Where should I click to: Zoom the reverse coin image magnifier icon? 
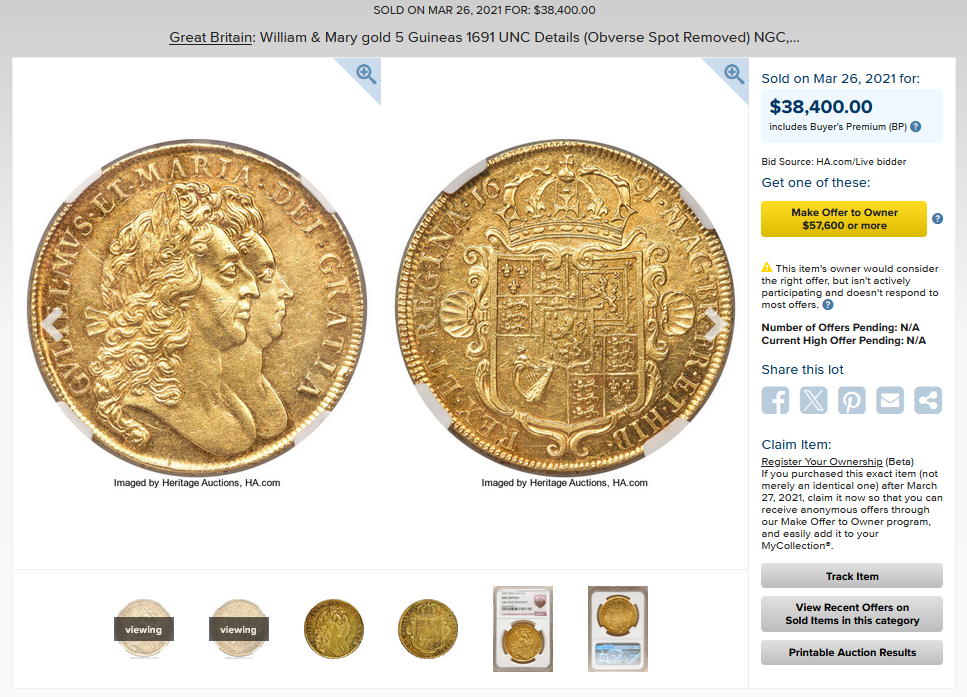click(733, 74)
